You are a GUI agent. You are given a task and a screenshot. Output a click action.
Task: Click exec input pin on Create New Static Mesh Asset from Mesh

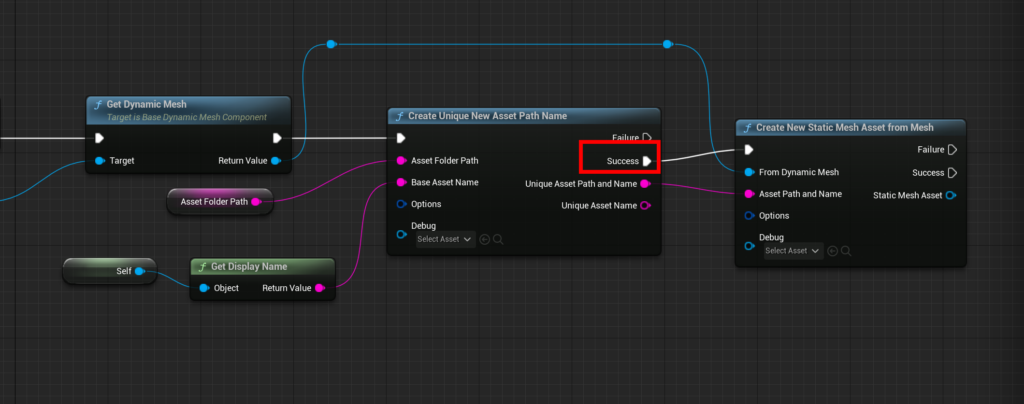coord(749,149)
